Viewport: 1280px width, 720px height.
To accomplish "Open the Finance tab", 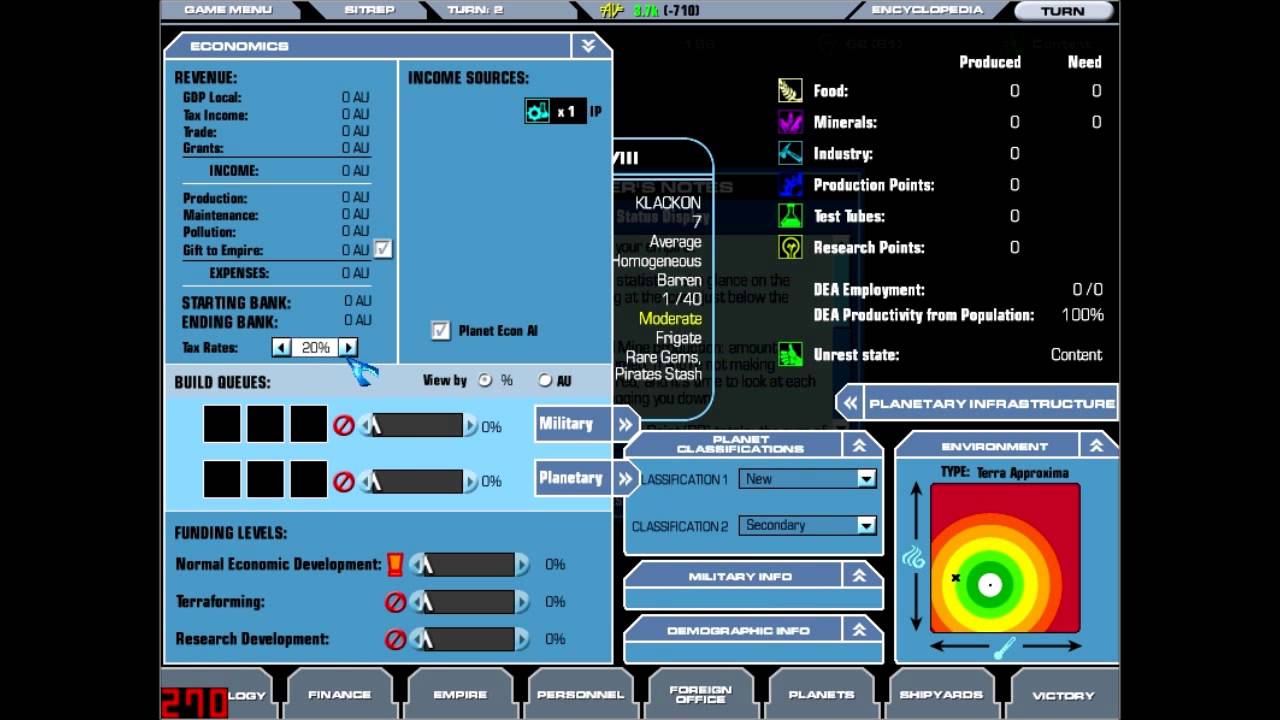I will point(339,694).
